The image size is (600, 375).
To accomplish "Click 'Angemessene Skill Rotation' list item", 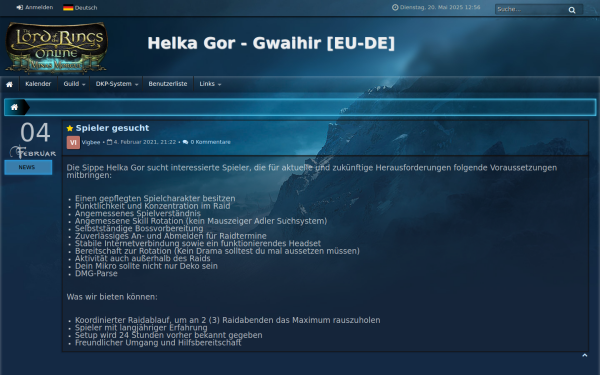I will (x=201, y=221).
